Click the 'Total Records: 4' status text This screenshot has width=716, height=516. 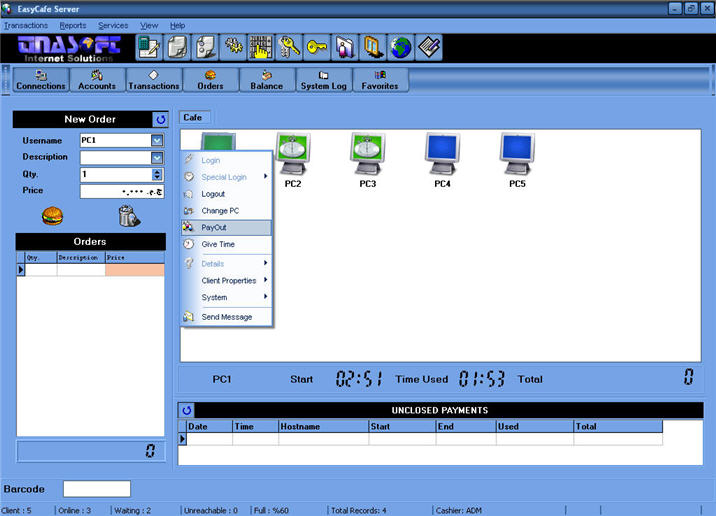[x=359, y=511]
